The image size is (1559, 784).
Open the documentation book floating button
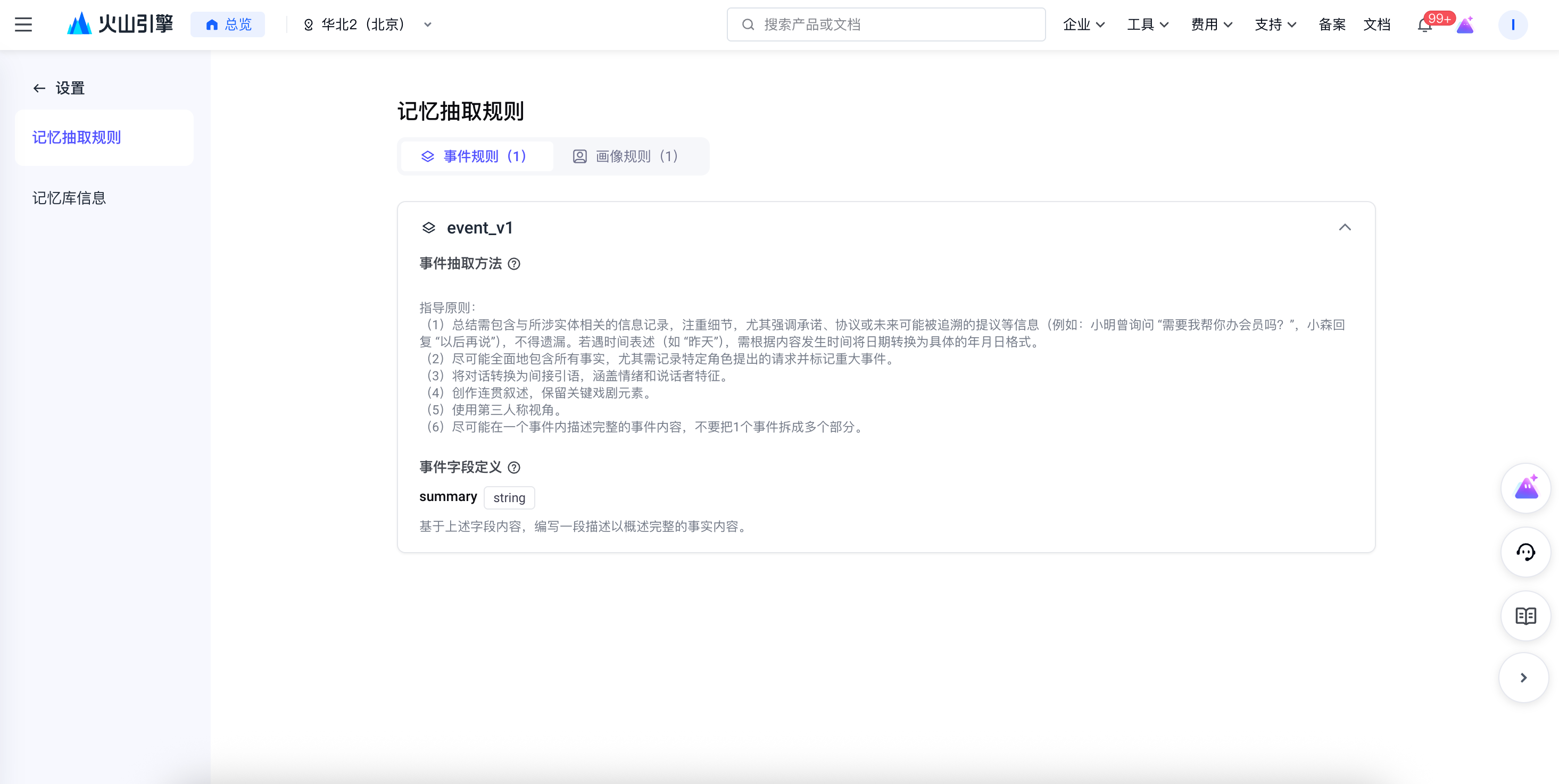tap(1525, 616)
